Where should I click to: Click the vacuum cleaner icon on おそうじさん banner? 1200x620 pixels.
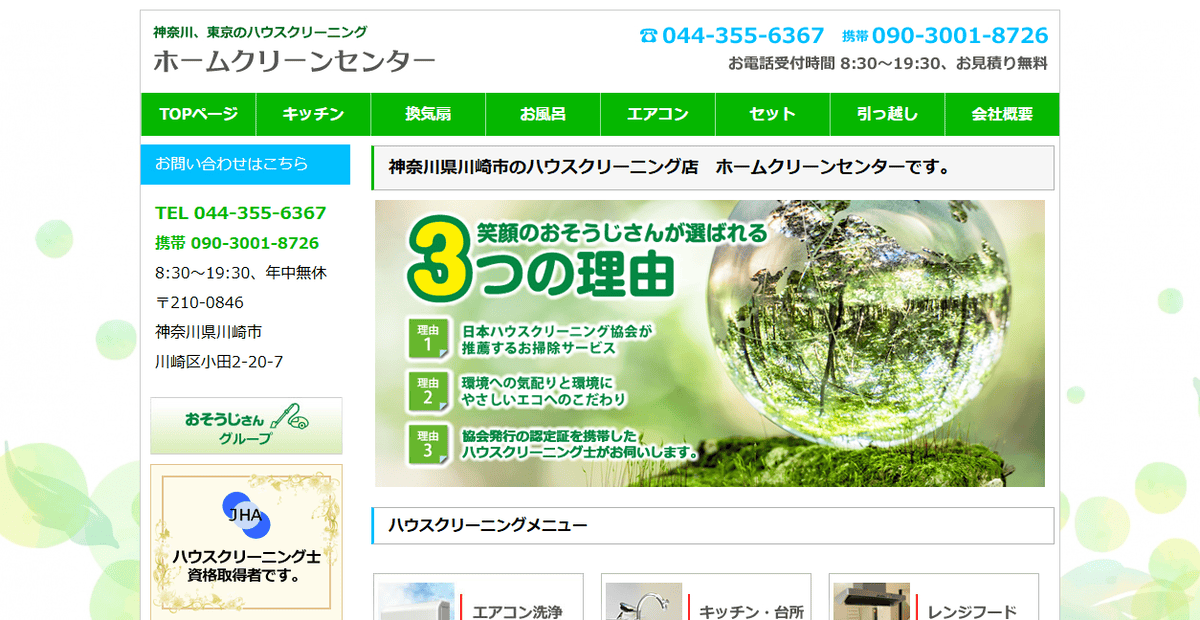(293, 415)
